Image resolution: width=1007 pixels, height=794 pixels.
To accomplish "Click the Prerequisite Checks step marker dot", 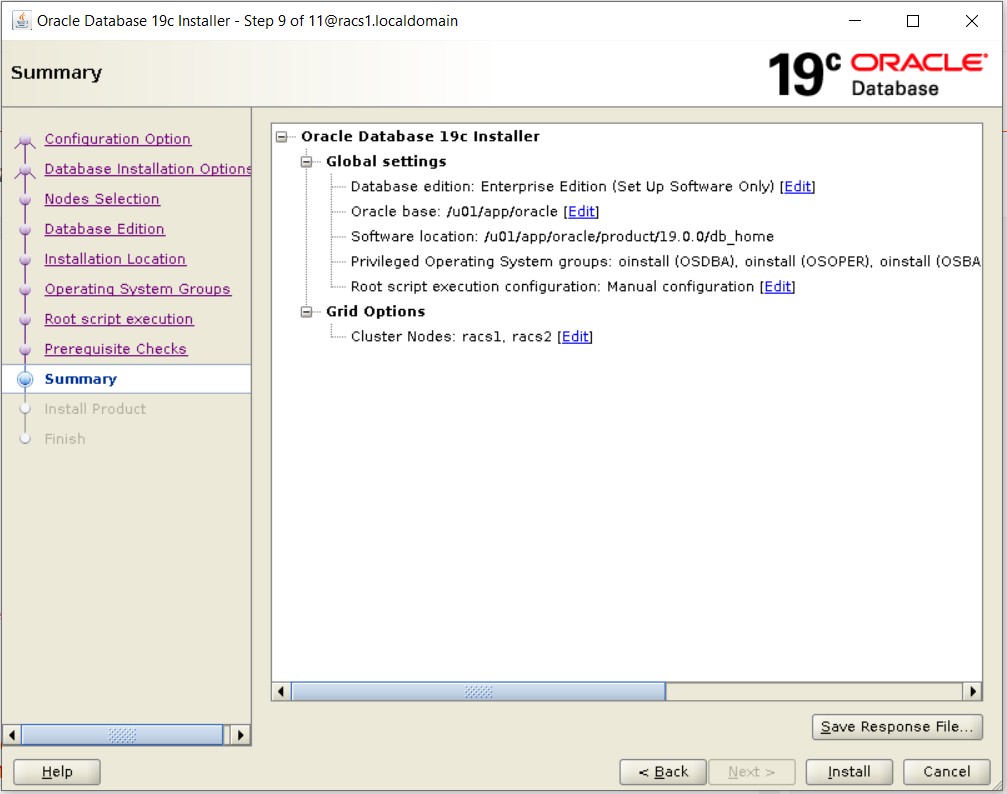I will tap(25, 350).
